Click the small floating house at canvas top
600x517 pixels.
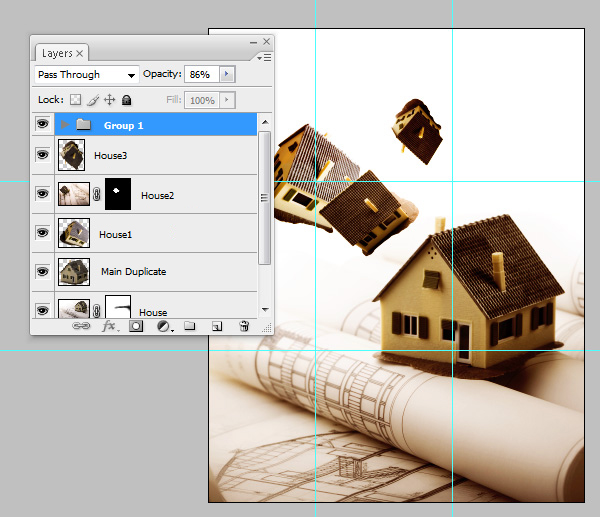417,131
